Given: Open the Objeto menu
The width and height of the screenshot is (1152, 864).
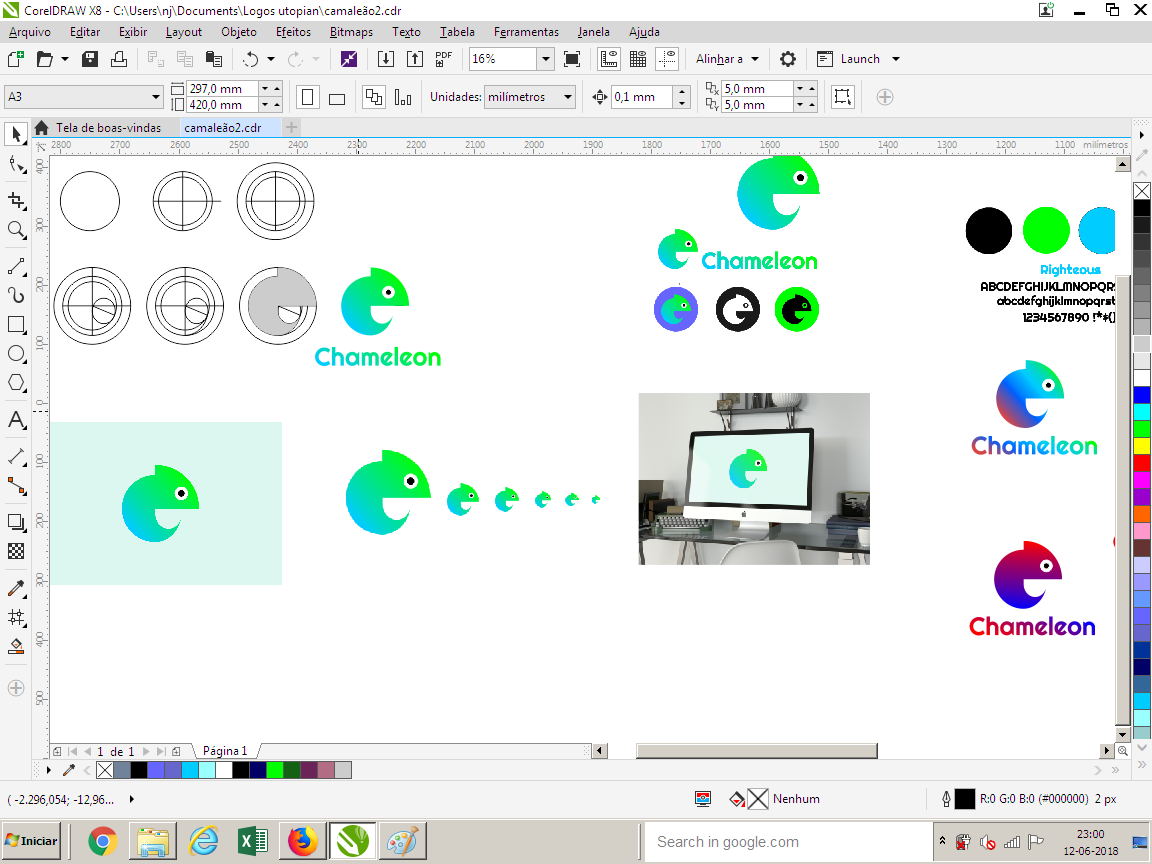Looking at the screenshot, I should click(239, 32).
